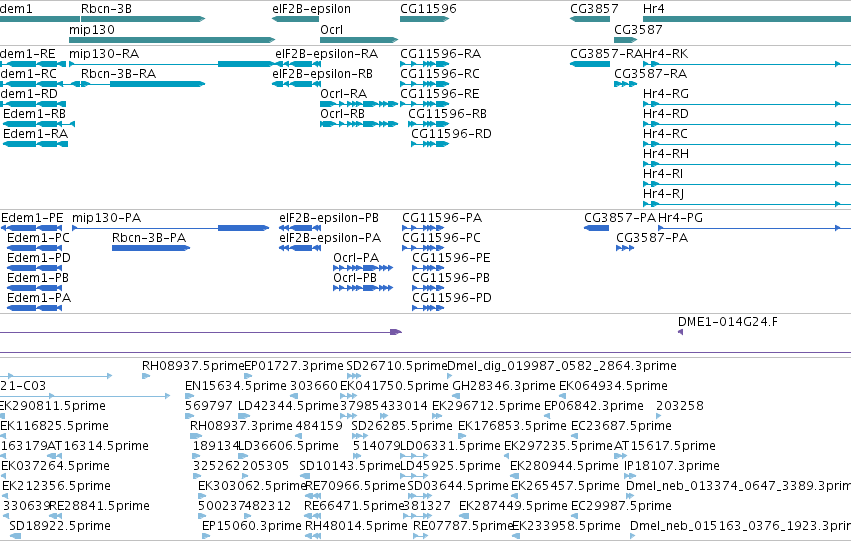The width and height of the screenshot is (851, 541).
Task: Click protein CG11596-PE
Action: [451, 258]
